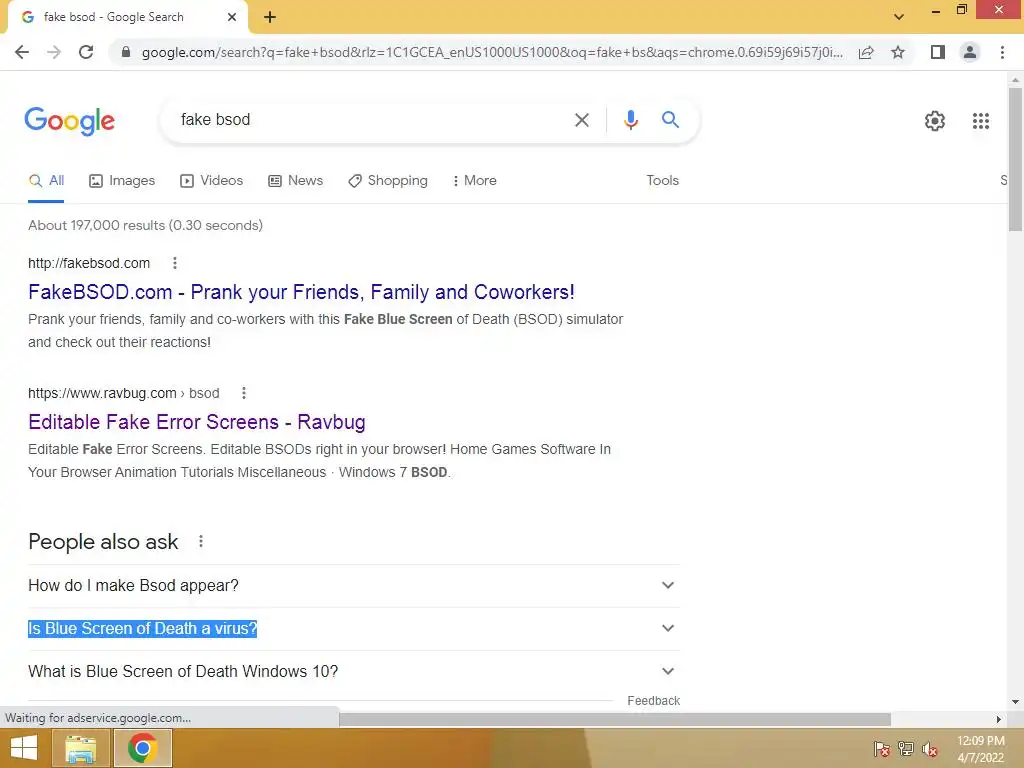Open Chrome side panel icon
1024x768 pixels.
938,52
